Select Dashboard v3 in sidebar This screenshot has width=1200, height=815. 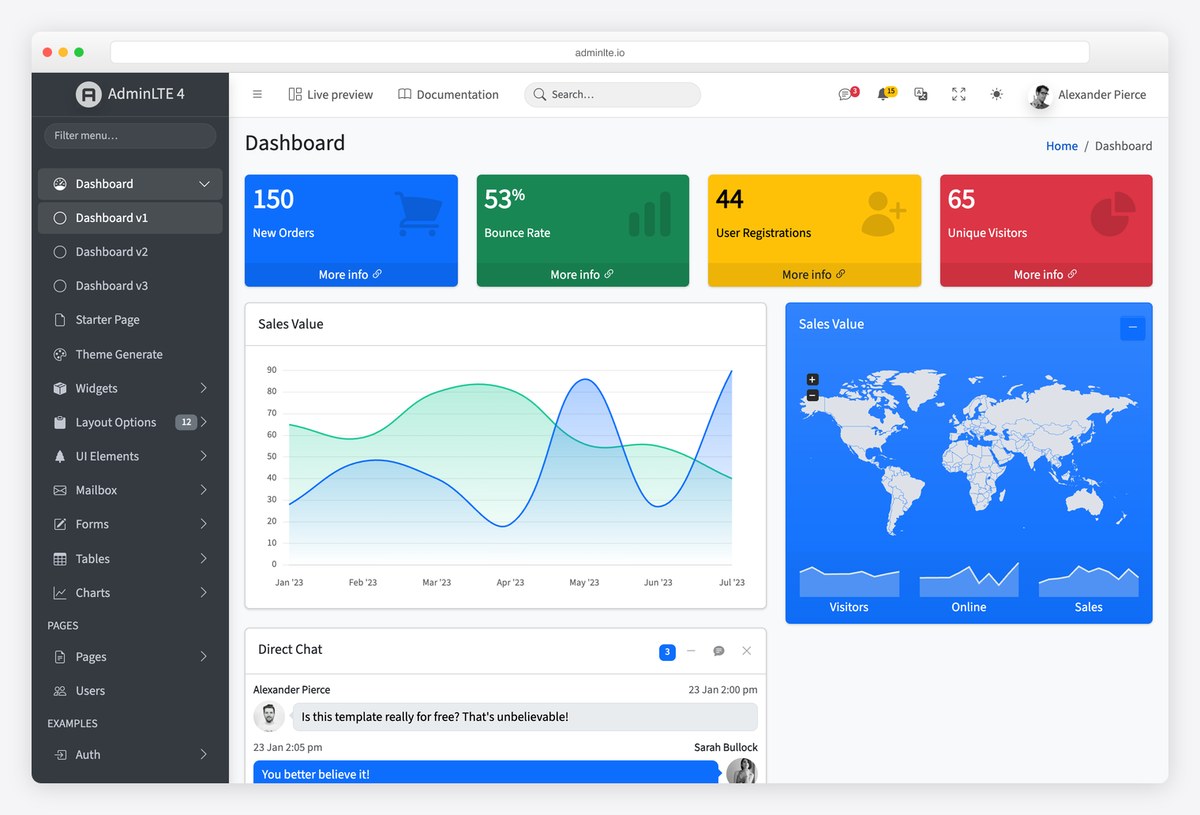pos(130,286)
